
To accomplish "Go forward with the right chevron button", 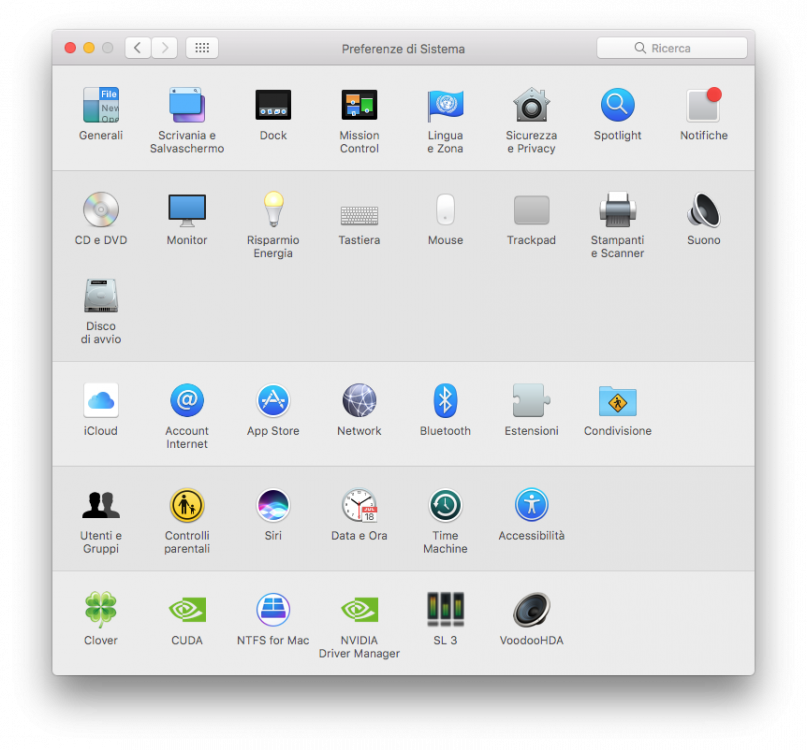I will 165,48.
